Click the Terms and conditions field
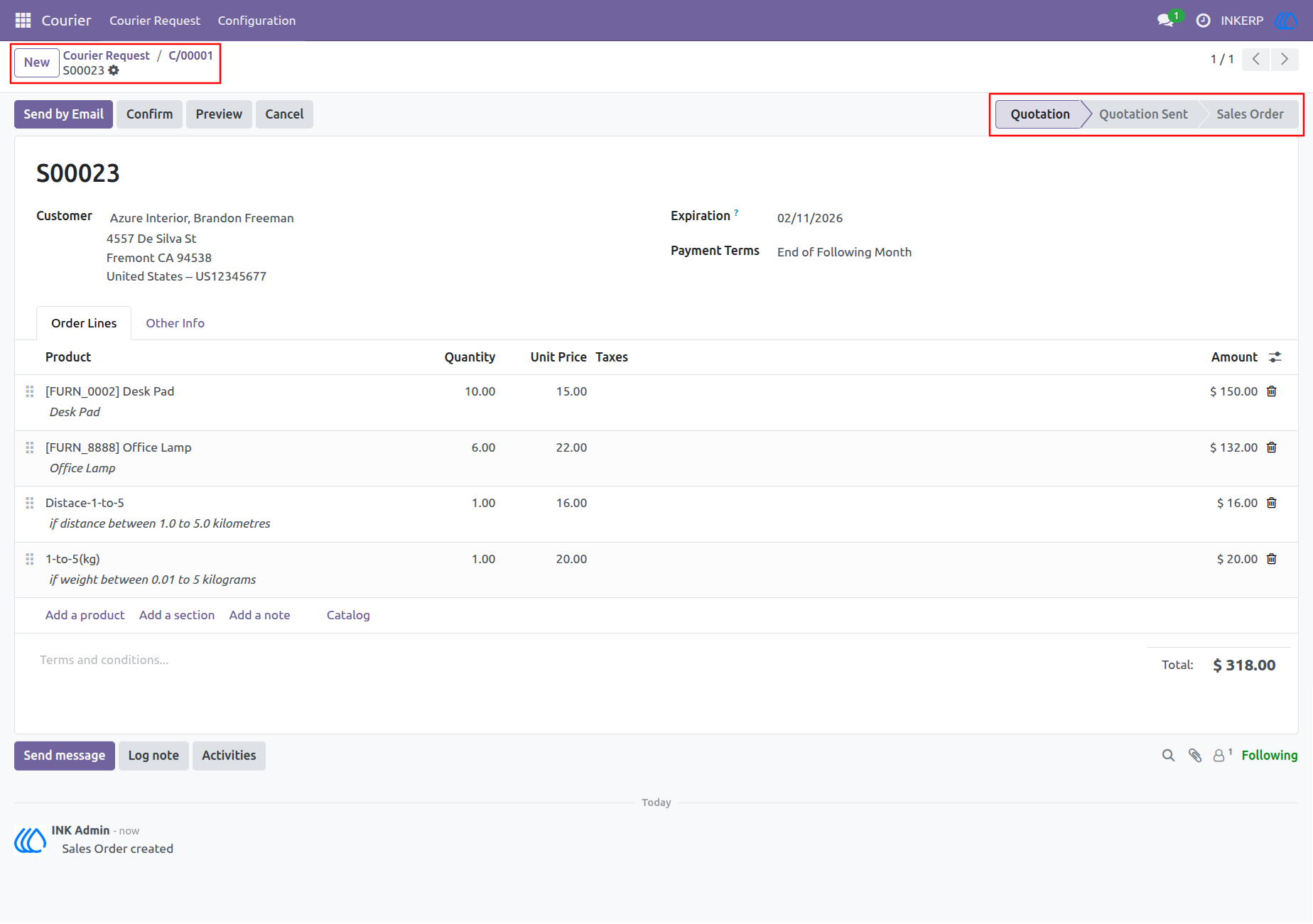Image resolution: width=1313 pixels, height=924 pixels. tap(104, 660)
